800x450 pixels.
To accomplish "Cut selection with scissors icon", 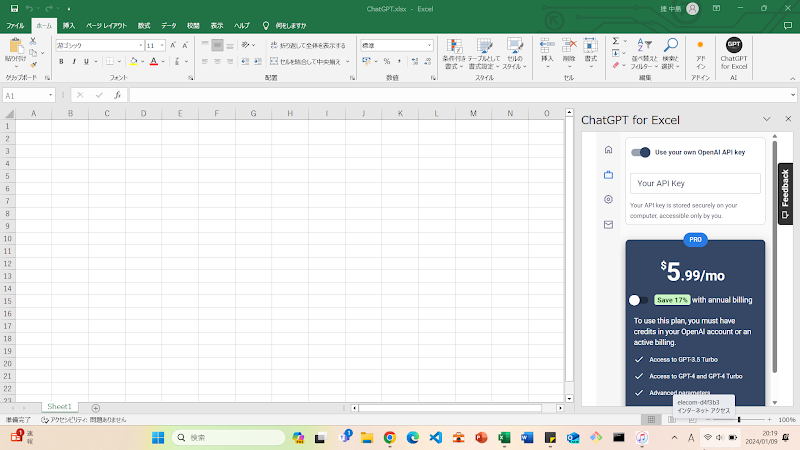I will coord(33,41).
